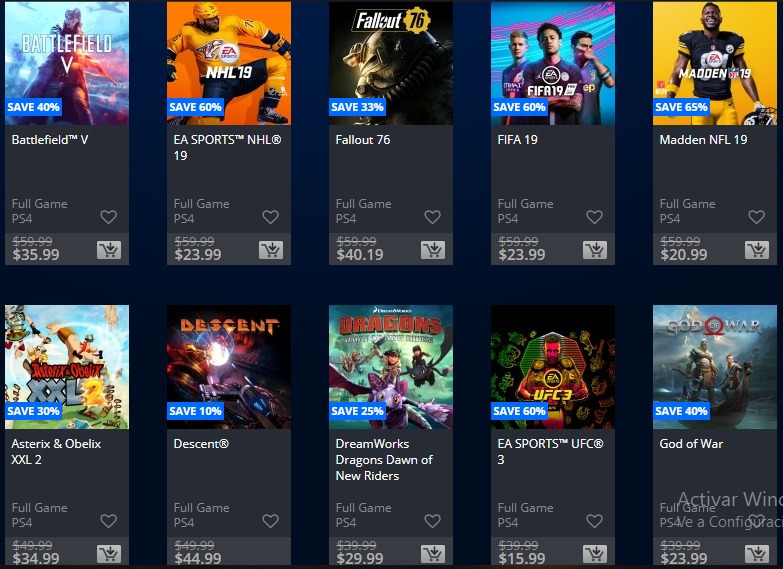Toggle wishlist heart for Madden NFL 19

click(x=757, y=217)
